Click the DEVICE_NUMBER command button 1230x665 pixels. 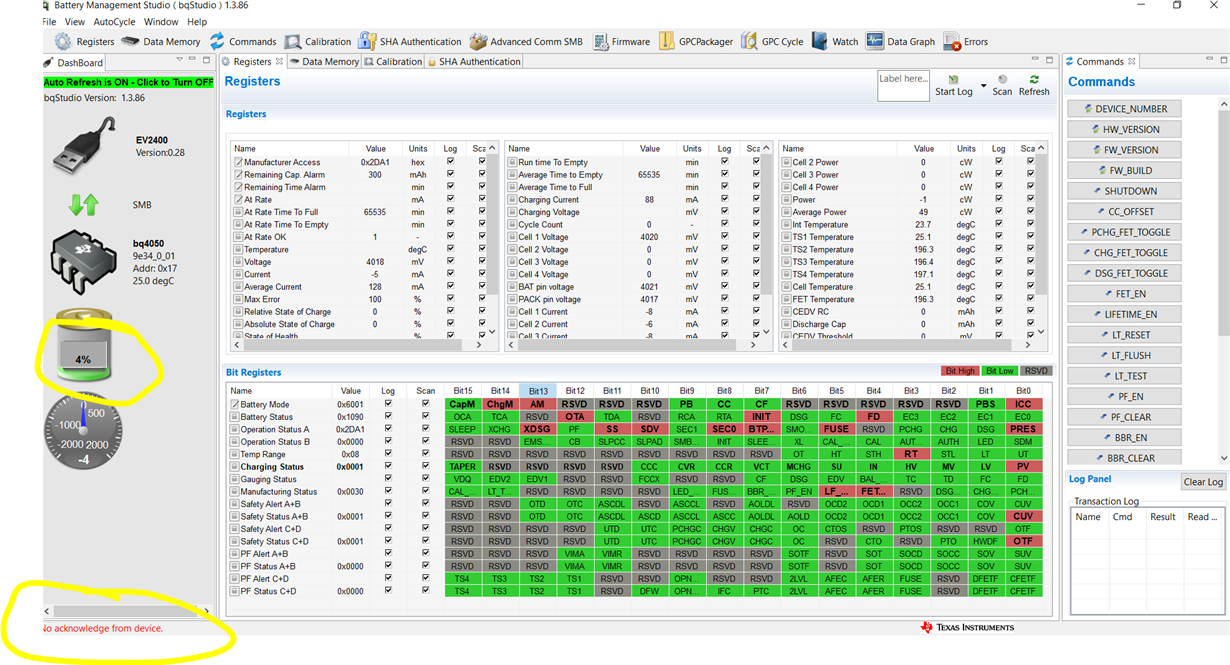[x=1124, y=108]
